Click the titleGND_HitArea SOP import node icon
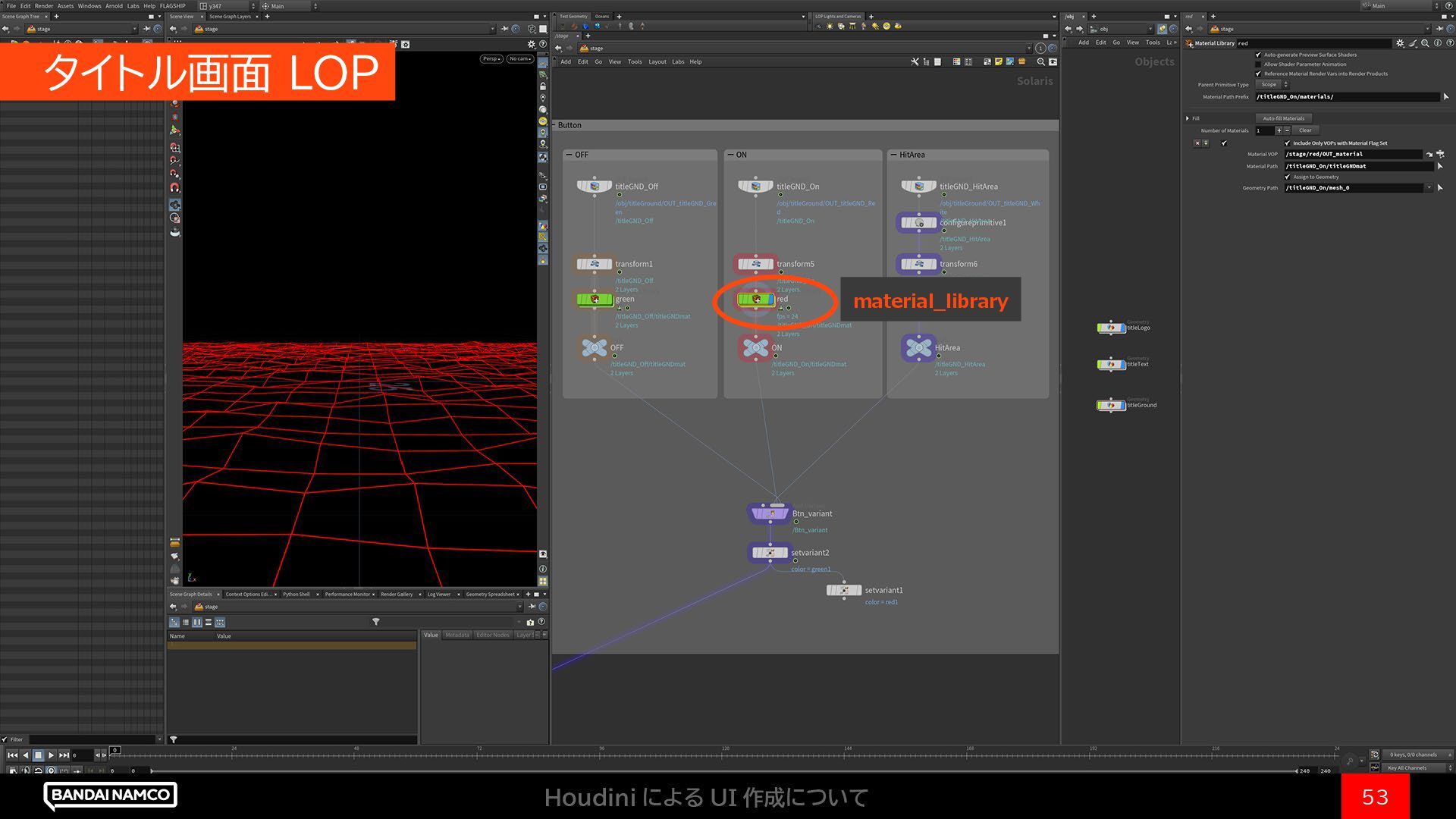This screenshot has height=819, width=1456. [918, 187]
